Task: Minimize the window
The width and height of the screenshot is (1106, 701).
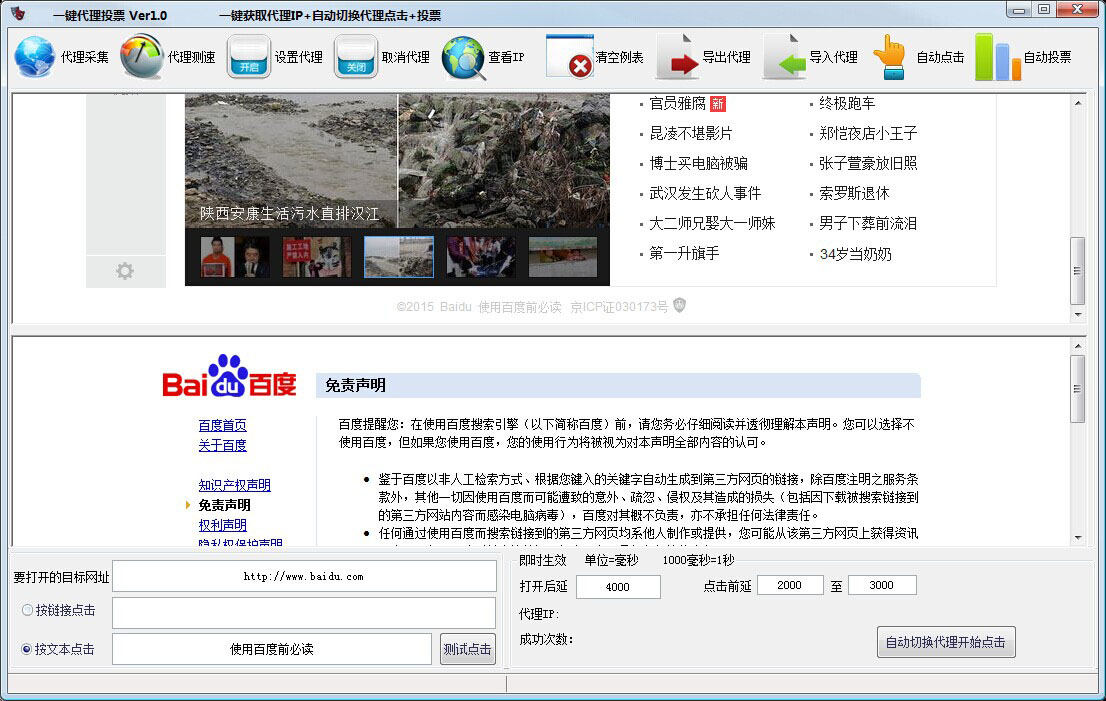Action: [1019, 10]
